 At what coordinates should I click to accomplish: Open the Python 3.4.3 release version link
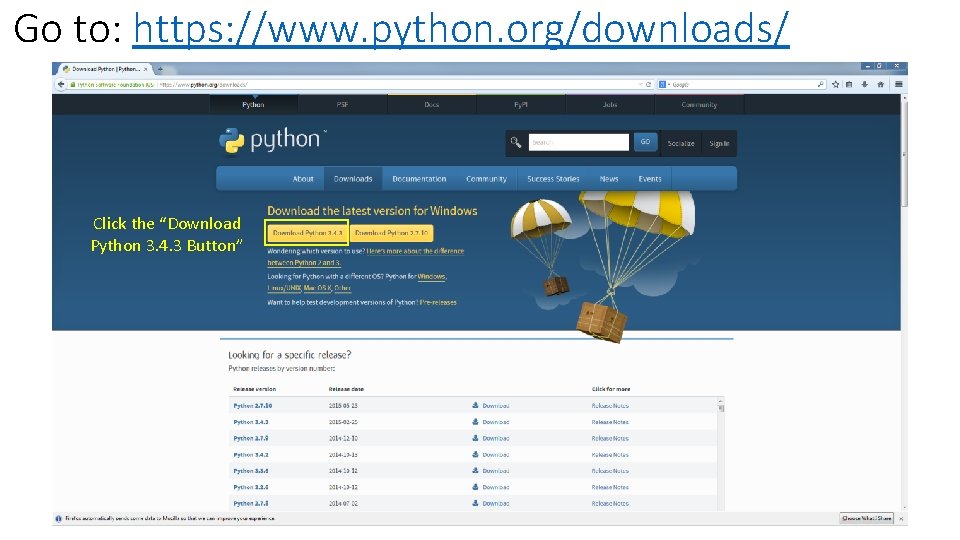[x=250, y=422]
